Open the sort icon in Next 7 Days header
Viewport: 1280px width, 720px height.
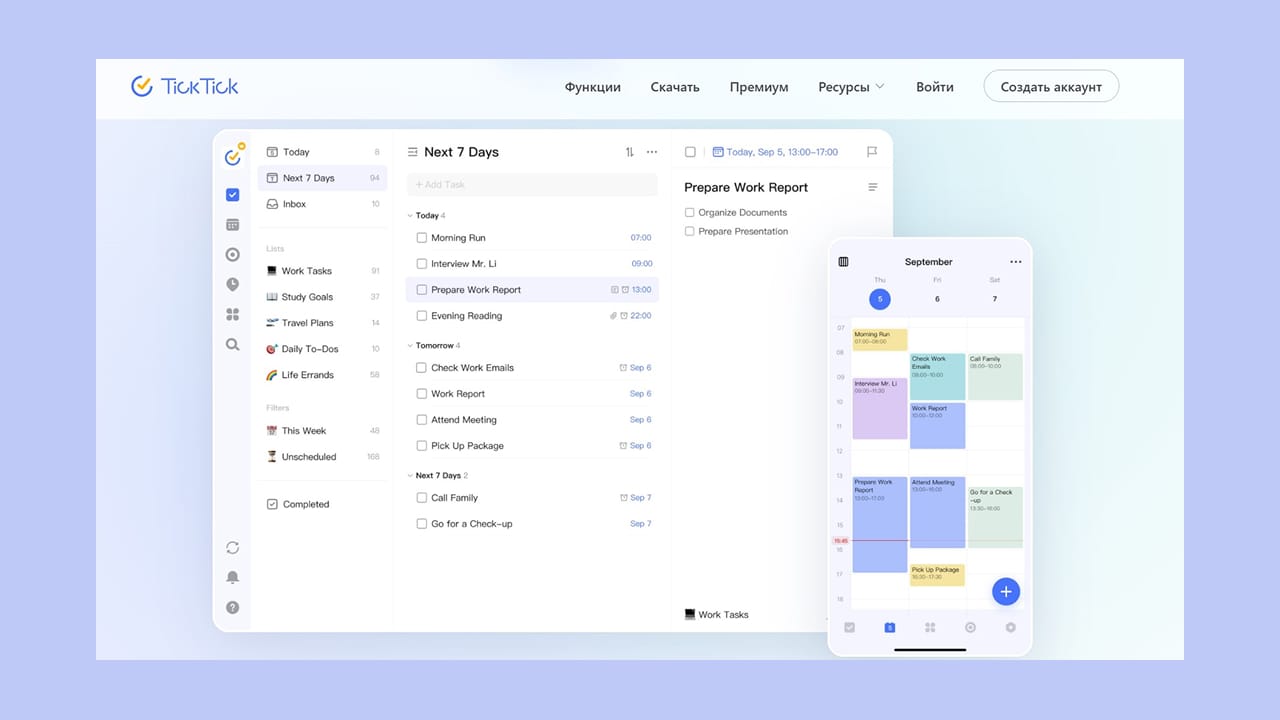(629, 151)
